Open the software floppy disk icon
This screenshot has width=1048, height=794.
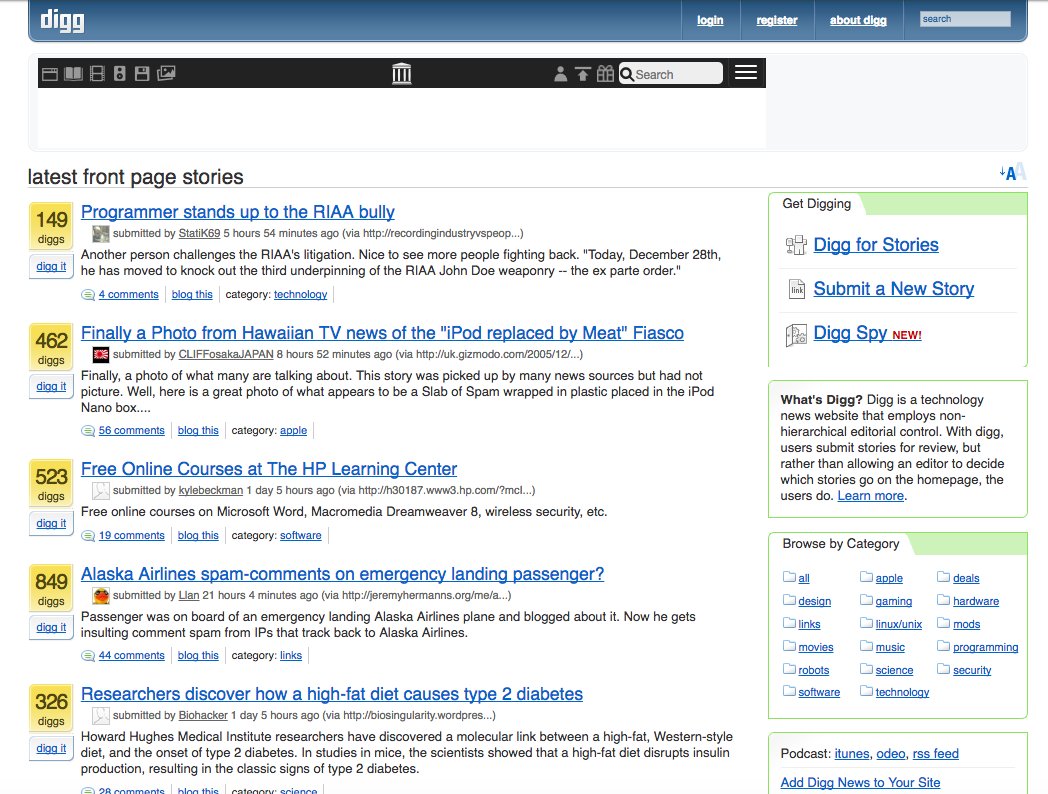click(x=142, y=74)
